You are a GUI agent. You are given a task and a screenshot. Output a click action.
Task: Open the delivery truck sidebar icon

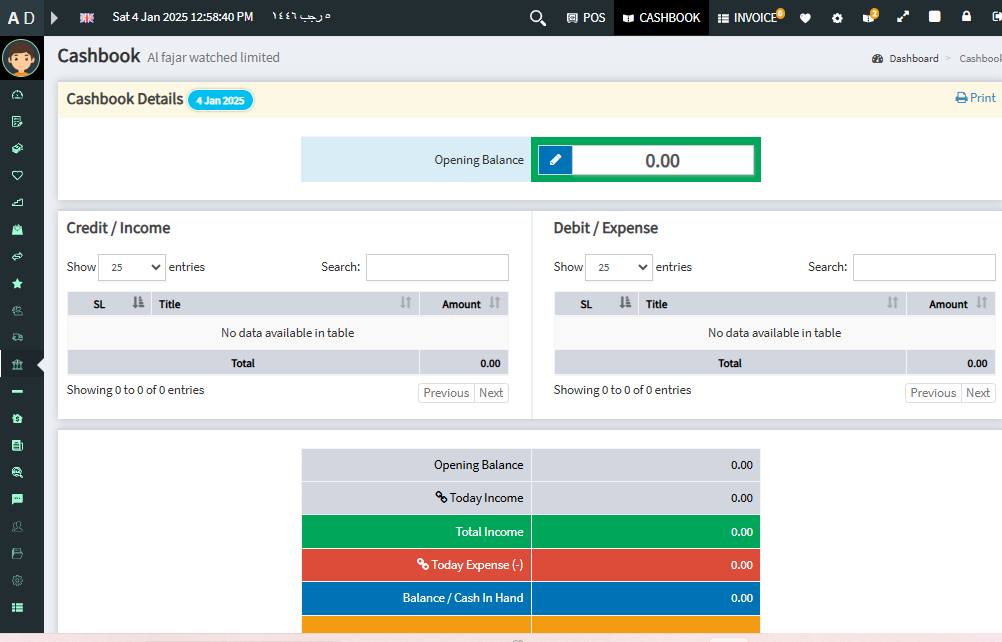coord(17,337)
